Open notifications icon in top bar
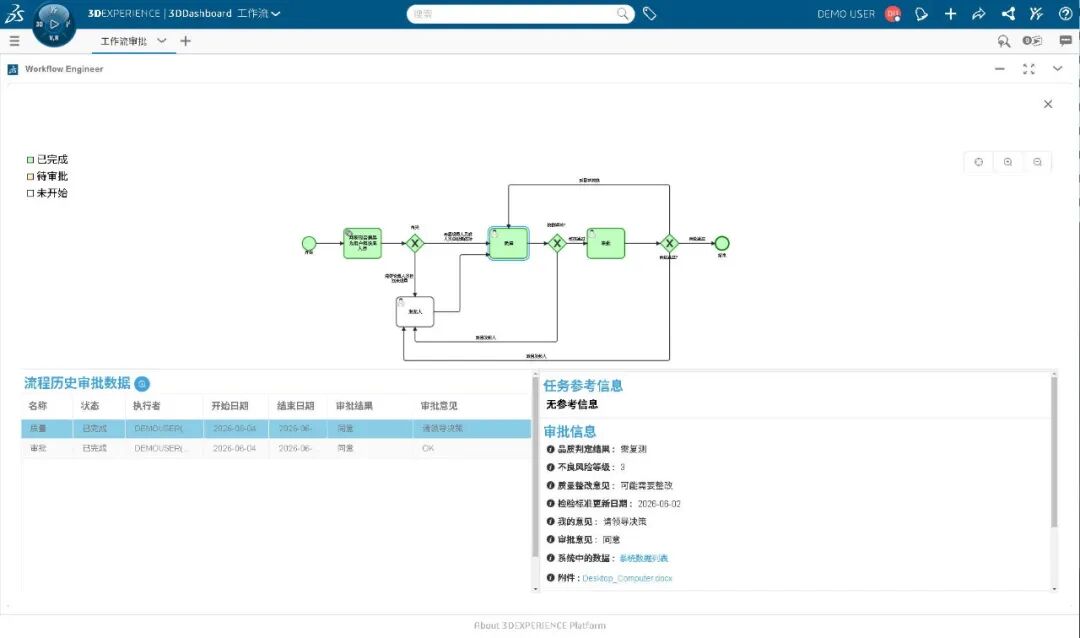The height and width of the screenshot is (638, 1080). (x=921, y=14)
